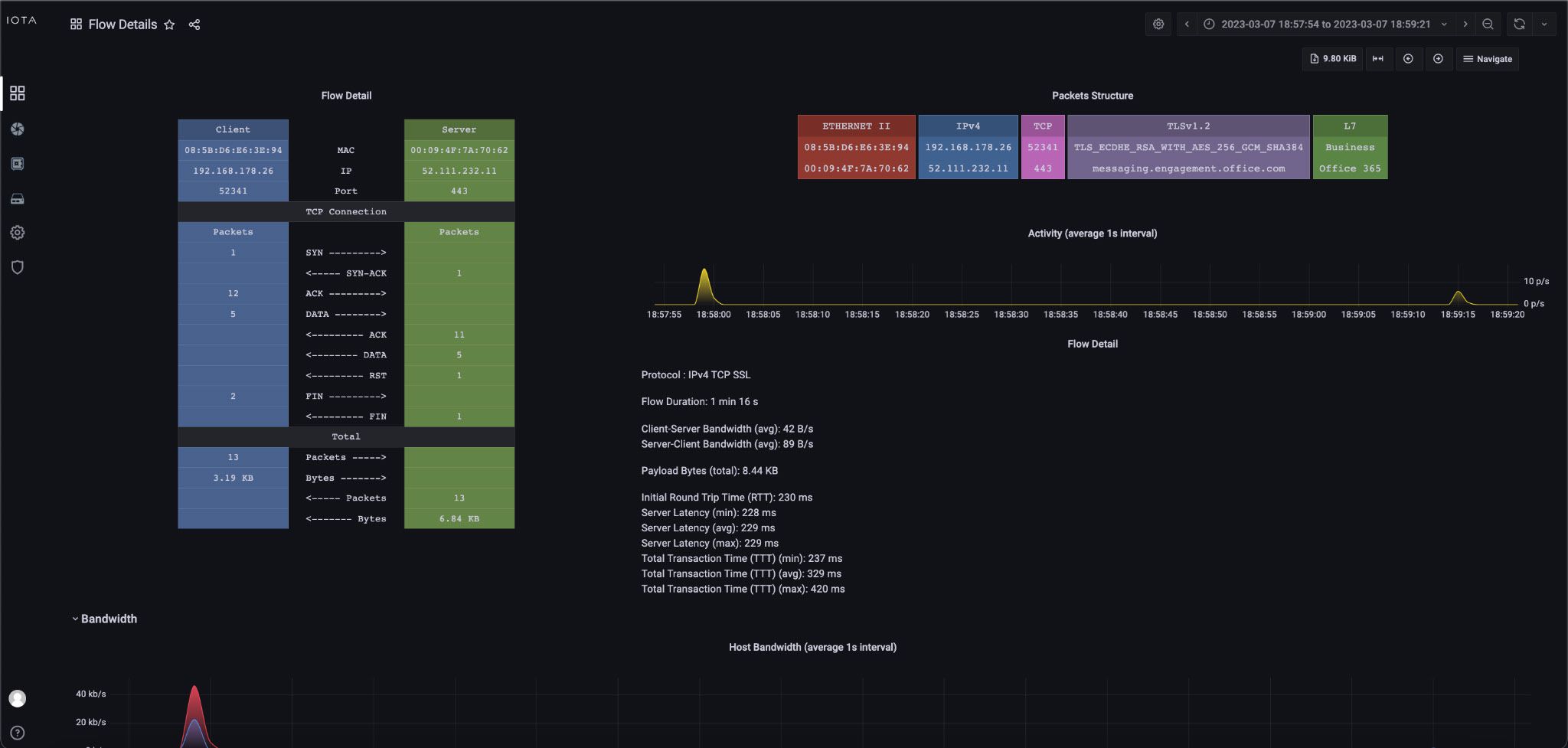Click the refresh dashboard icon
1568x748 pixels.
pyautogui.click(x=1519, y=24)
